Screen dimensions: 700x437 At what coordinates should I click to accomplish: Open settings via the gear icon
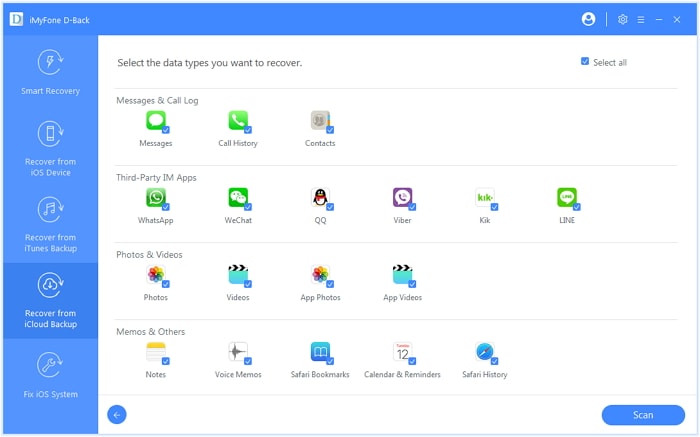point(623,19)
